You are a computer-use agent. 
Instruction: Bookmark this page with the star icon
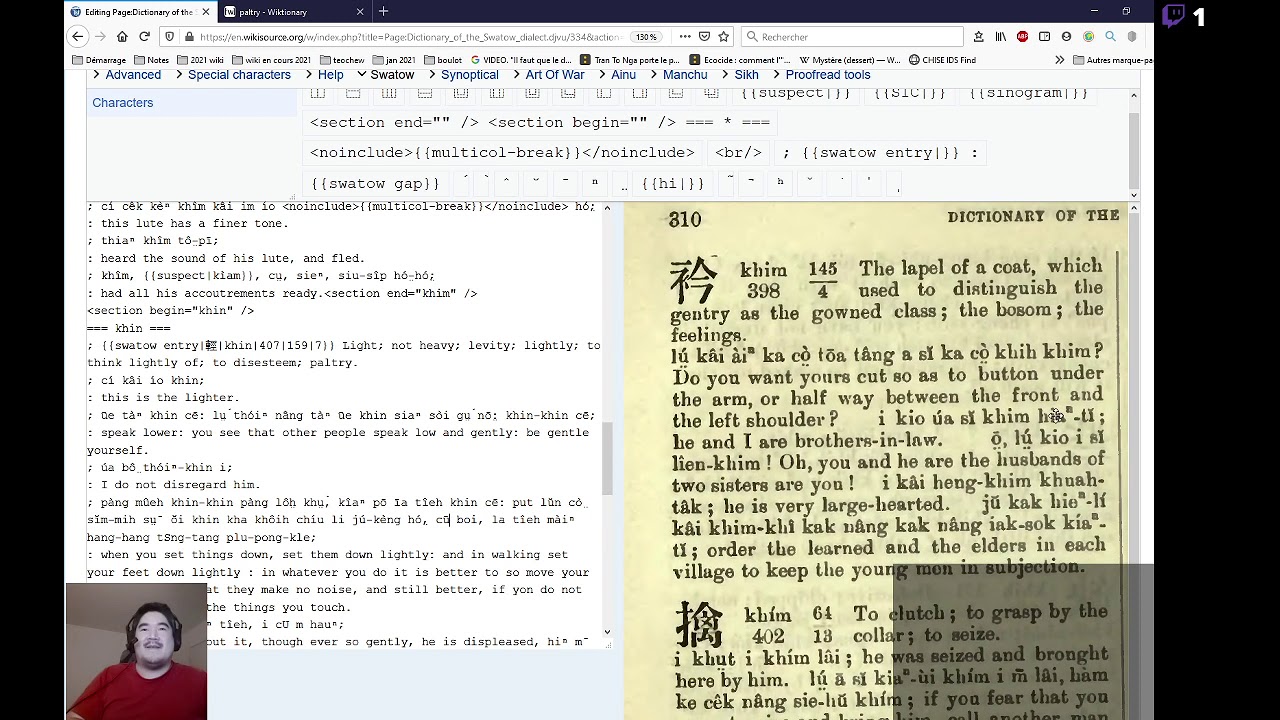(724, 37)
